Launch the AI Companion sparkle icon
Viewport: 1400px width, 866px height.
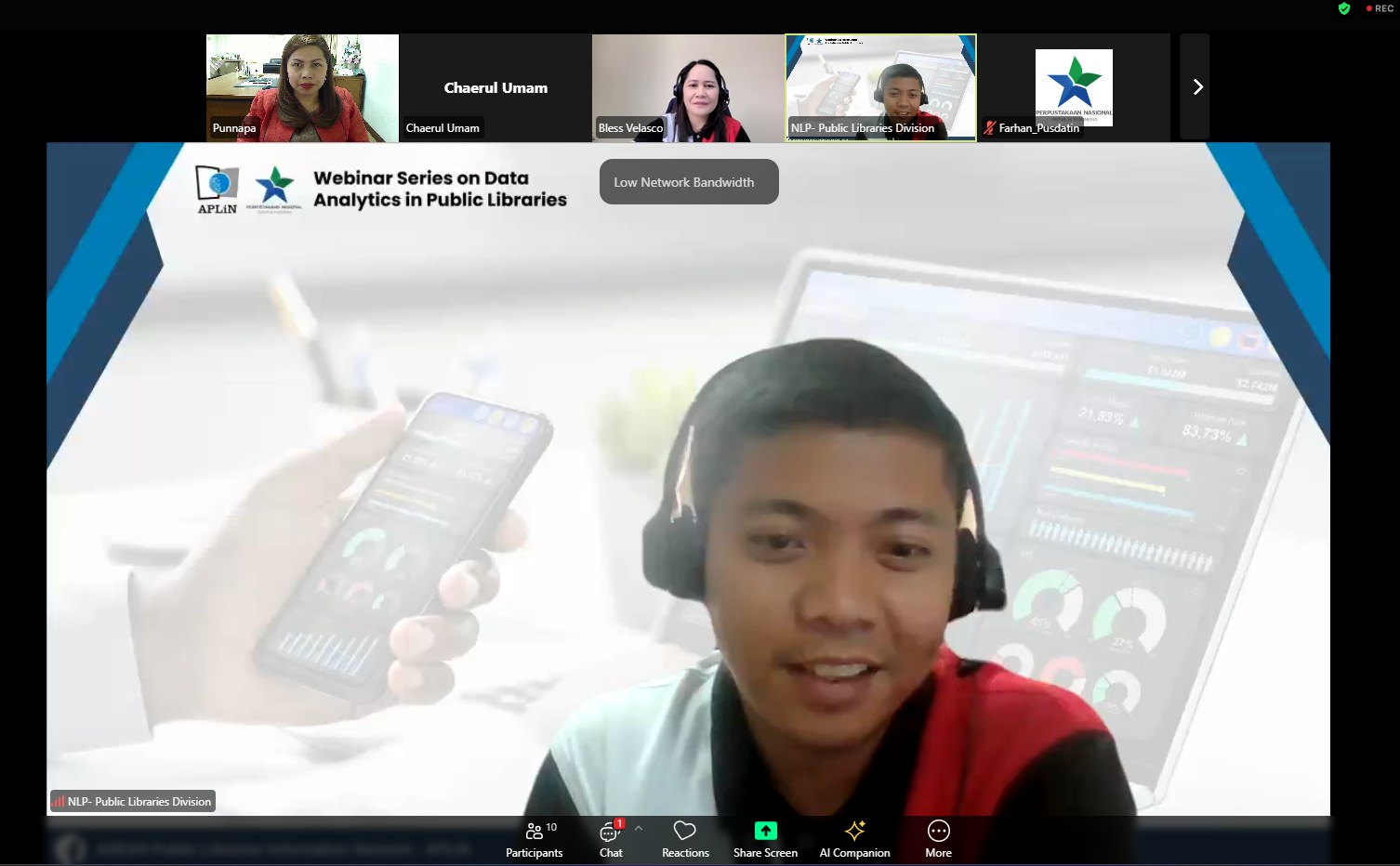[x=854, y=831]
